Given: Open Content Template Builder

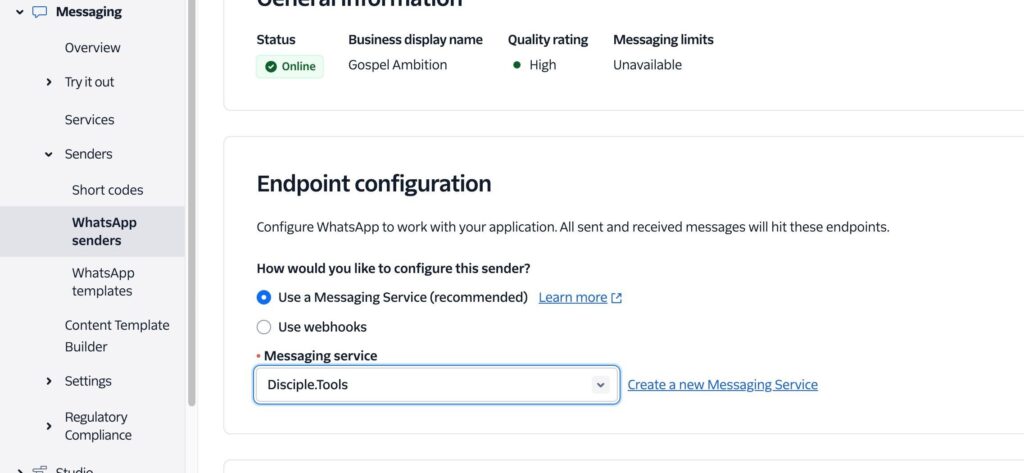Looking at the screenshot, I should tap(116, 336).
